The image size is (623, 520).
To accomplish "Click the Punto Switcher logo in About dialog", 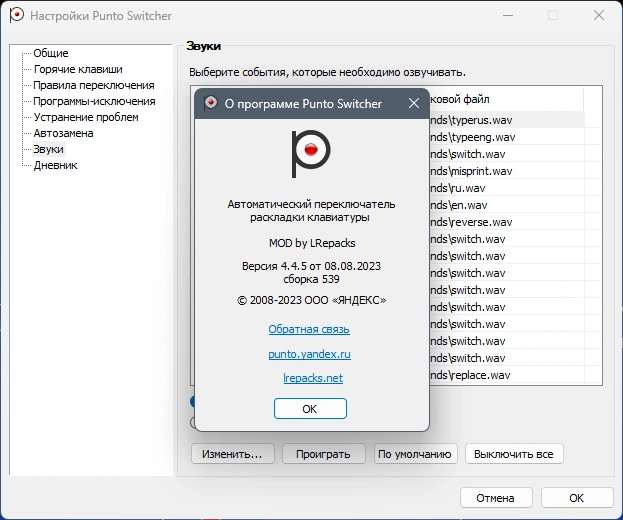I will click(311, 153).
